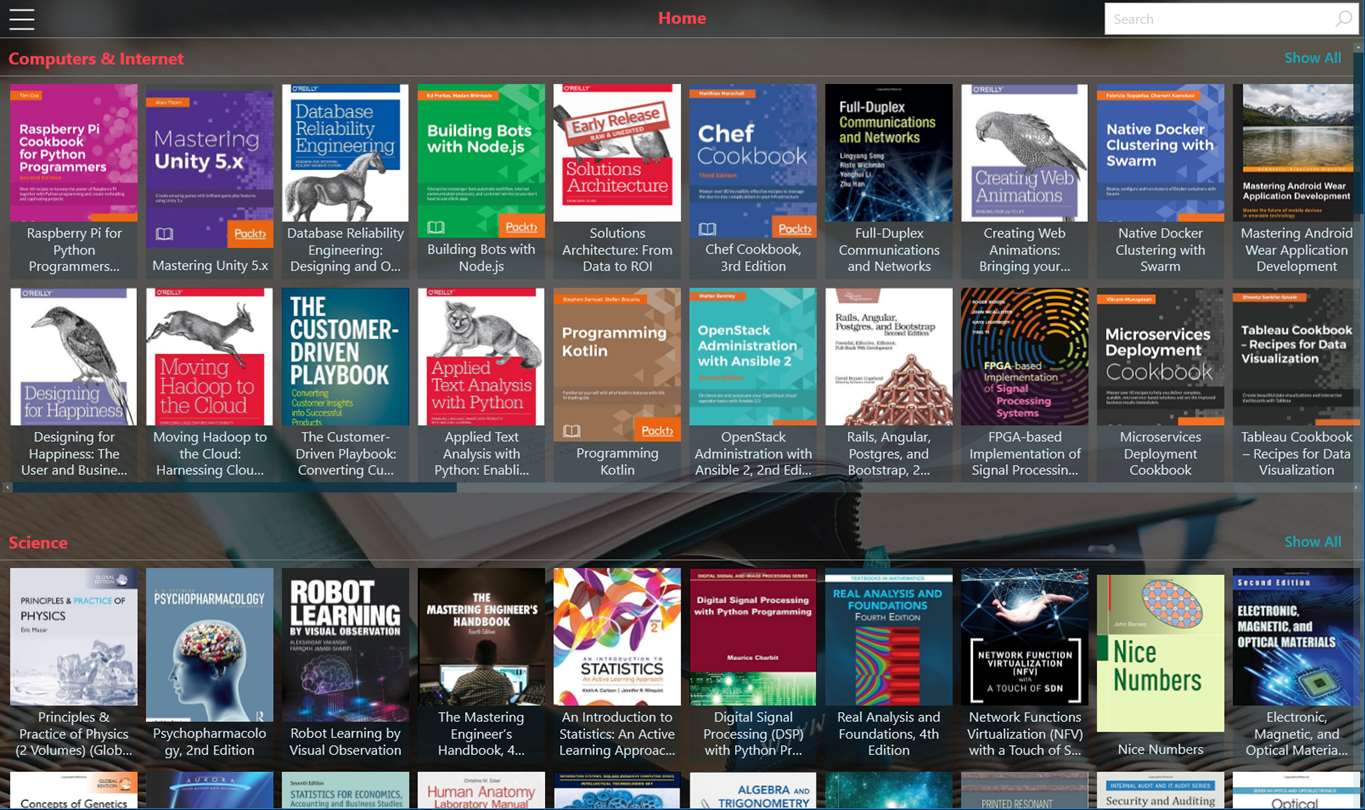Open Rails, Angular, Postgres, and Bootstrap cover
The width and height of the screenshot is (1365, 810).
tap(890, 357)
